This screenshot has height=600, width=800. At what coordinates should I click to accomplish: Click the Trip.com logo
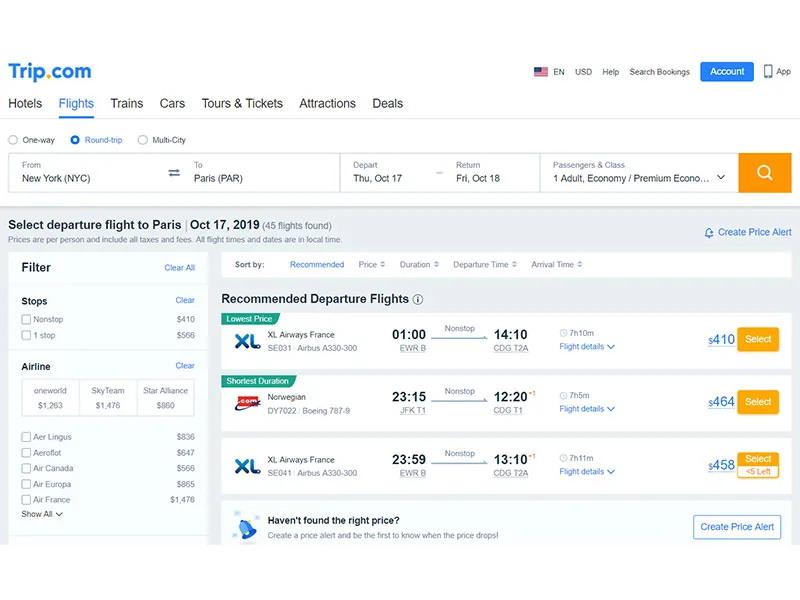tap(49, 71)
